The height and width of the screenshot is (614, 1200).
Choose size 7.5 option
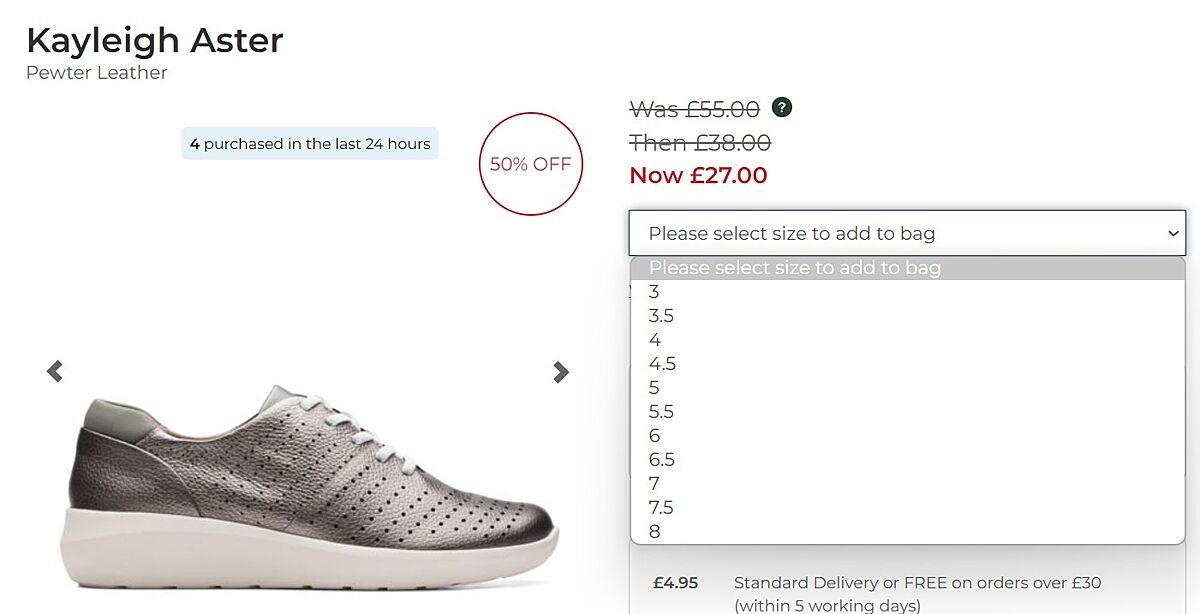coord(661,508)
